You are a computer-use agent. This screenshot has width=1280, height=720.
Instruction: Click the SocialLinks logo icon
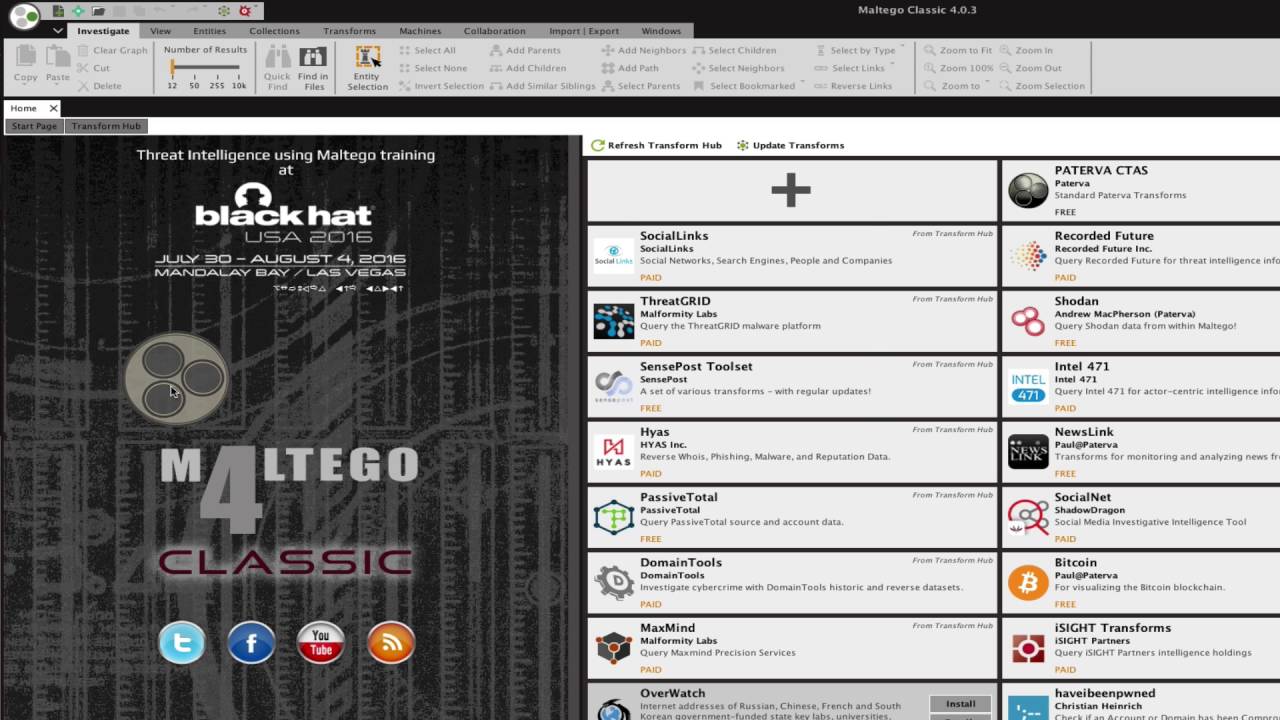coord(613,256)
